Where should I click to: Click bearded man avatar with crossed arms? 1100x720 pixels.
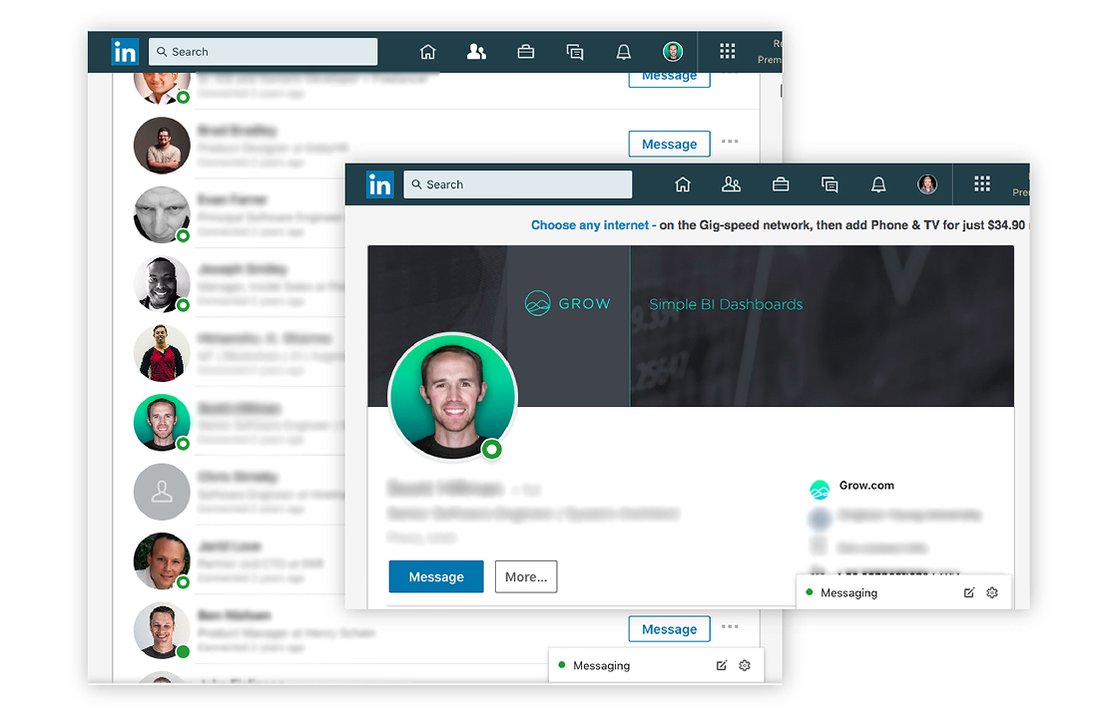click(162, 145)
